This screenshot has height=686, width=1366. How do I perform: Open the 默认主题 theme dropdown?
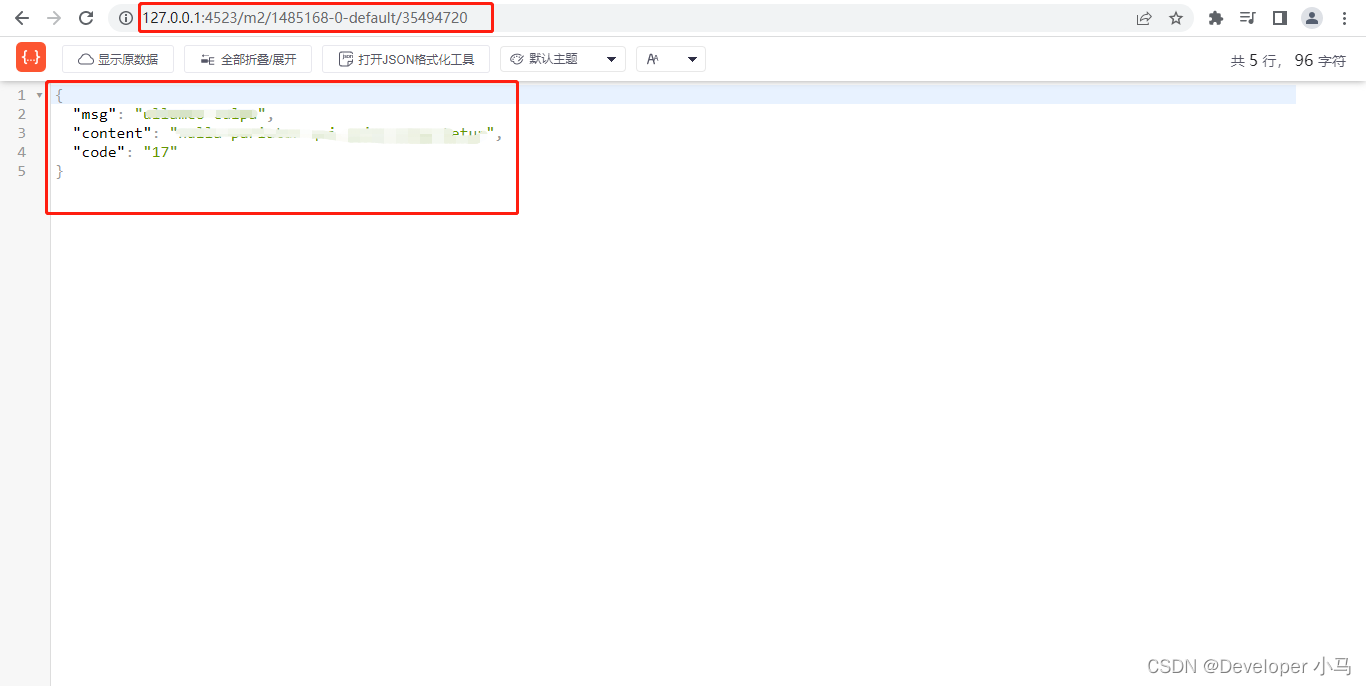click(563, 59)
